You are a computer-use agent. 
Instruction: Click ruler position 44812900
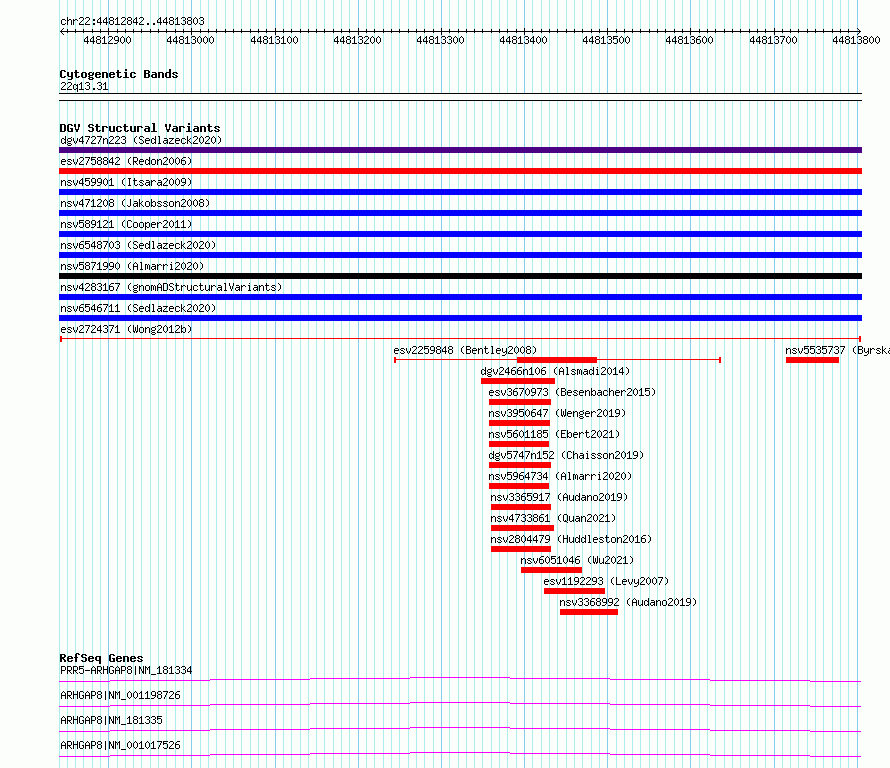pos(107,40)
